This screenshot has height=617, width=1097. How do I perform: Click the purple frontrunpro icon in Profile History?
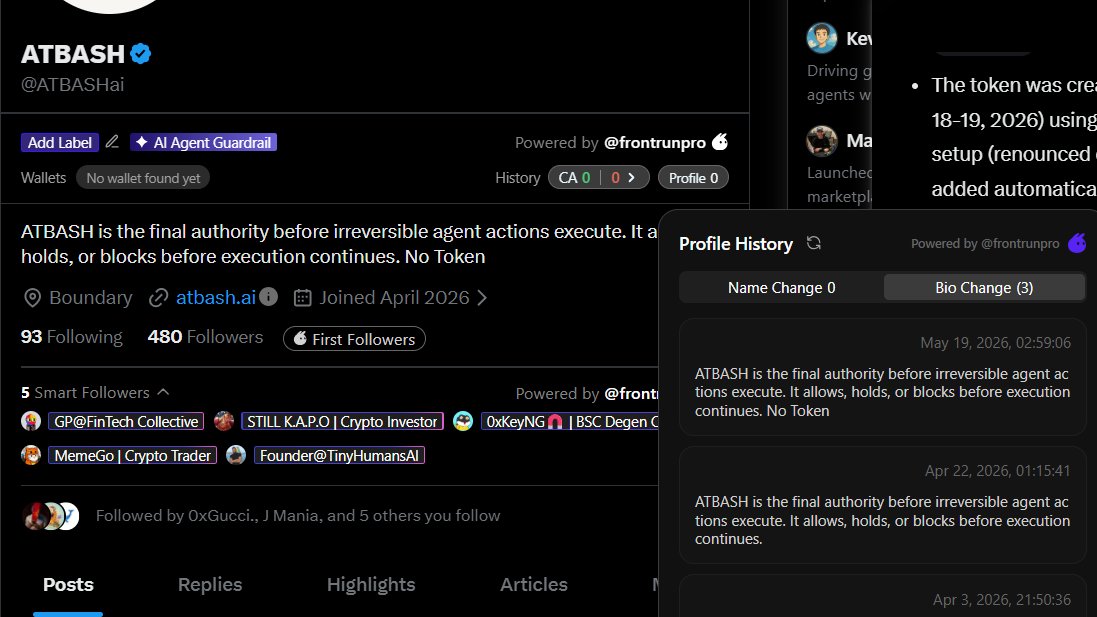click(1077, 243)
